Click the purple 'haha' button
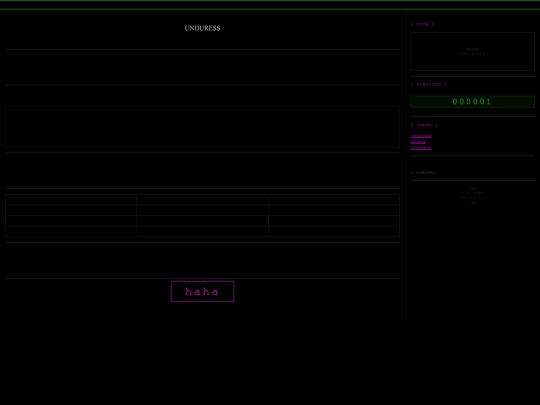 pyautogui.click(x=202, y=291)
